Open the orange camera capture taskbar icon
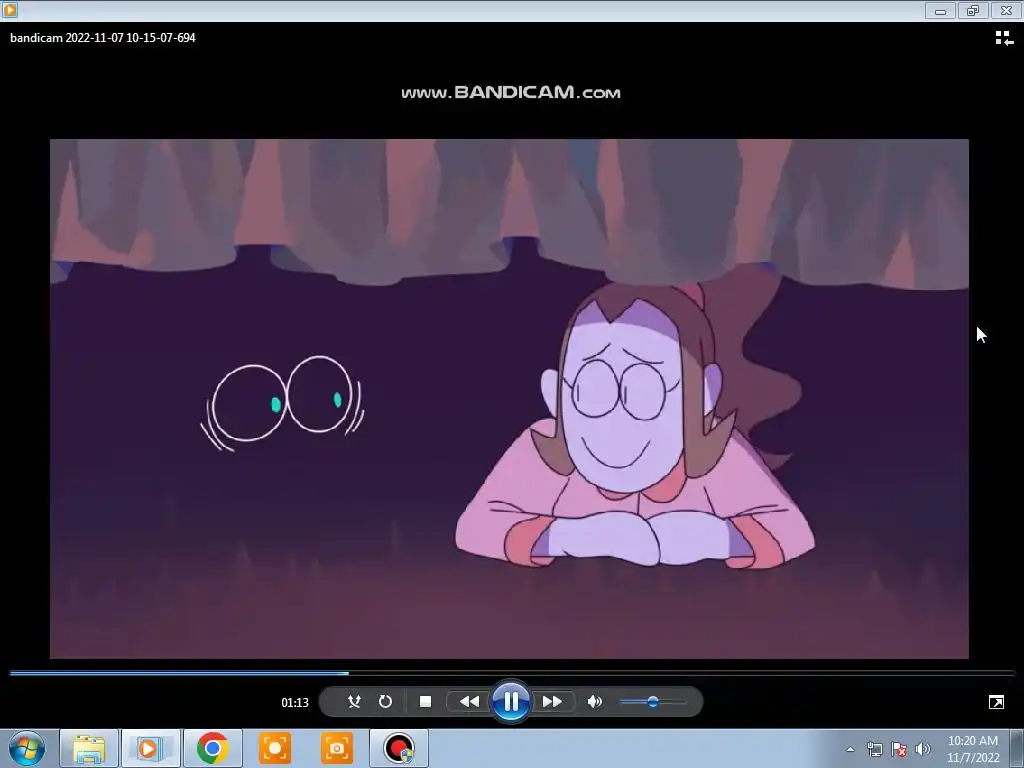Screen dimensions: 1024x768 tap(336, 748)
